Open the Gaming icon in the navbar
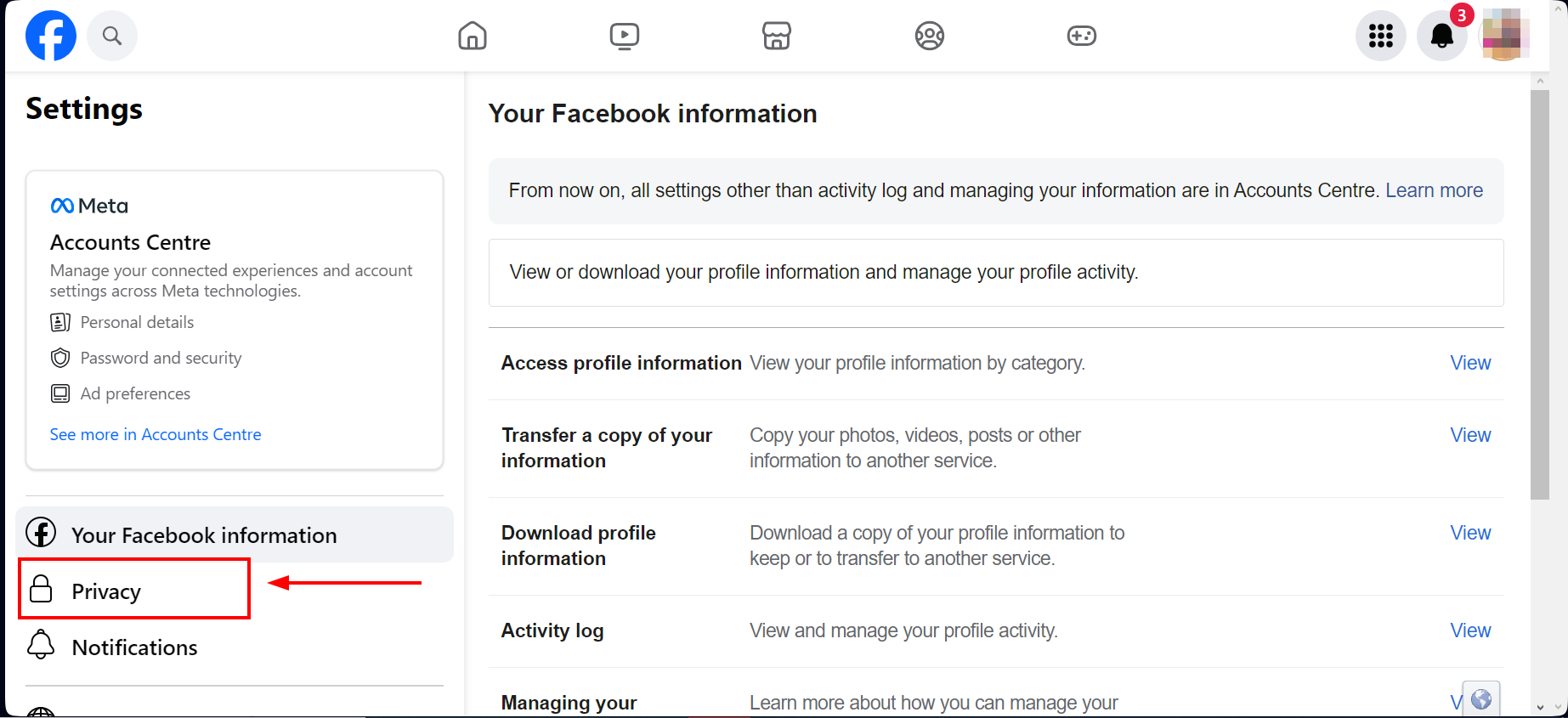This screenshot has height=718, width=1568. [x=1081, y=36]
